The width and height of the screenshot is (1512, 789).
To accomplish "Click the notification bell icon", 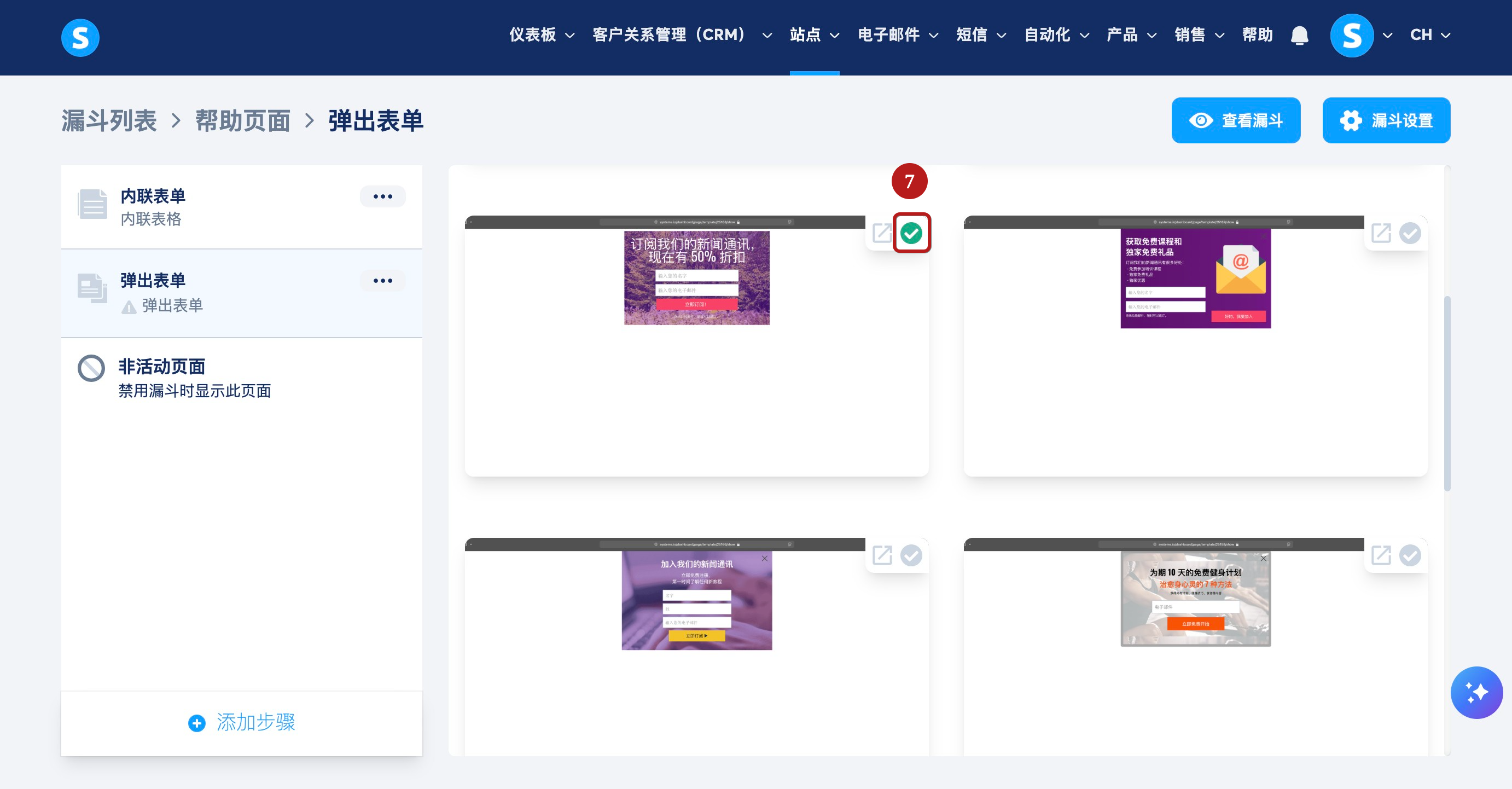I will coord(1299,36).
